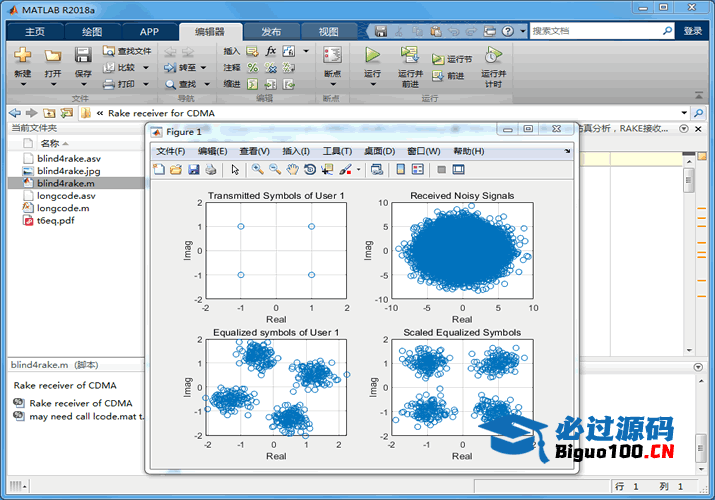
Task: Save the figure from the Figure 1 toolbar
Action: pos(193,170)
